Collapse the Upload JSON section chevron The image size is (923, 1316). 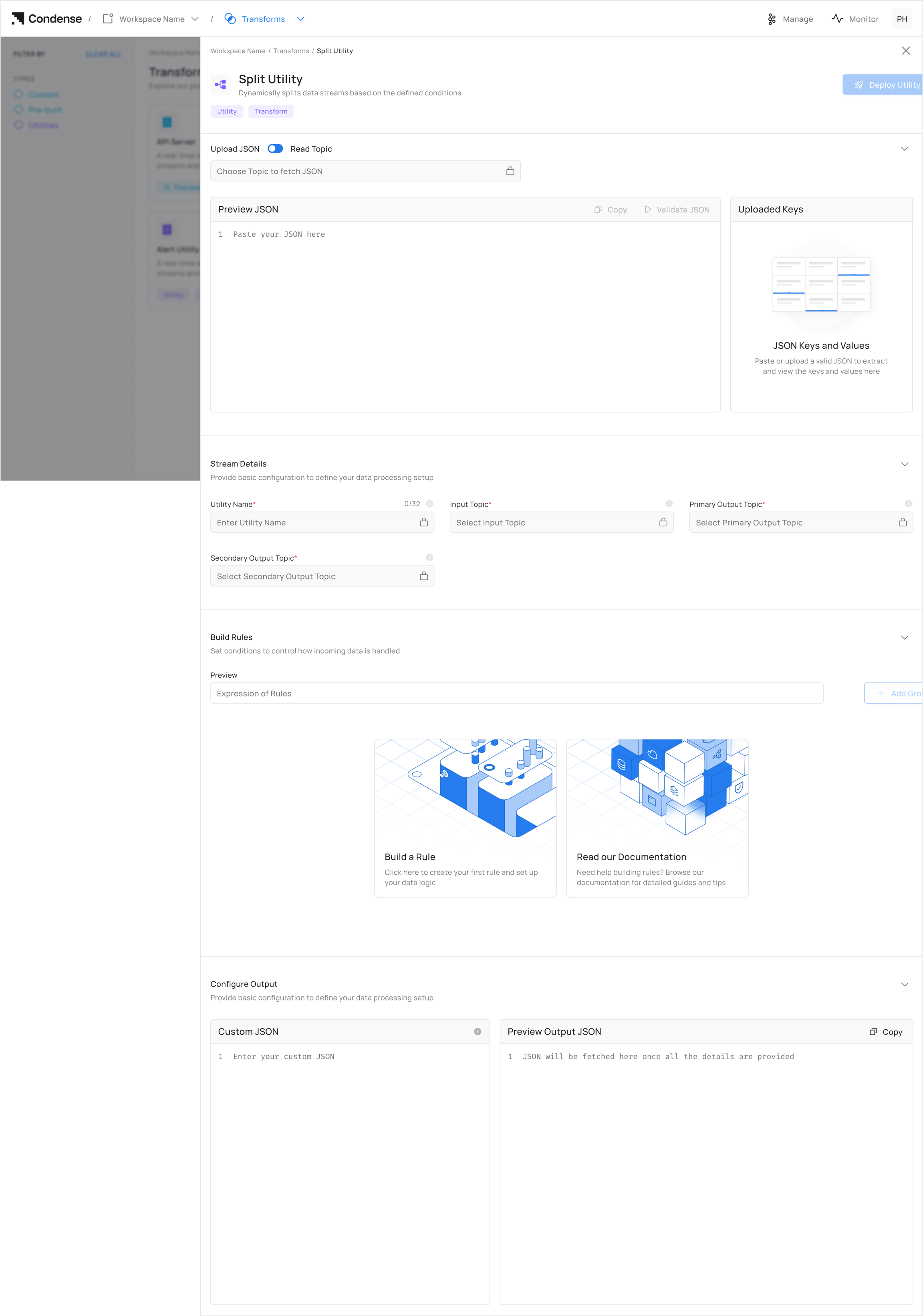click(x=905, y=149)
